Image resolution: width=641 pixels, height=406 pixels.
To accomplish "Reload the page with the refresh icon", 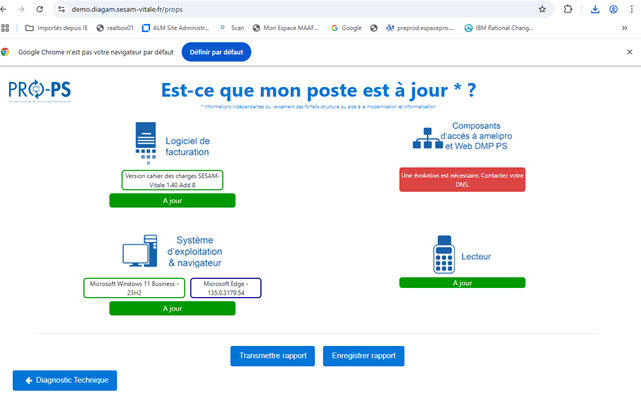I will click(38, 9).
